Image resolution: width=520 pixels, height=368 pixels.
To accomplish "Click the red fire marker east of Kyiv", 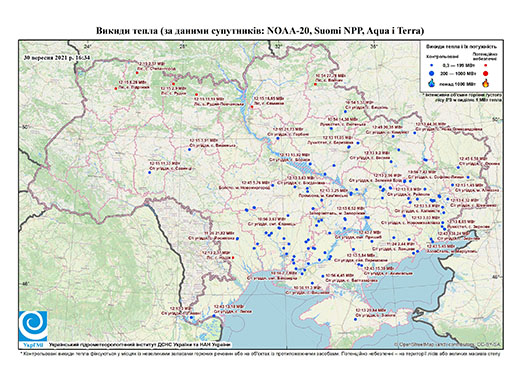I will coord(252,107).
